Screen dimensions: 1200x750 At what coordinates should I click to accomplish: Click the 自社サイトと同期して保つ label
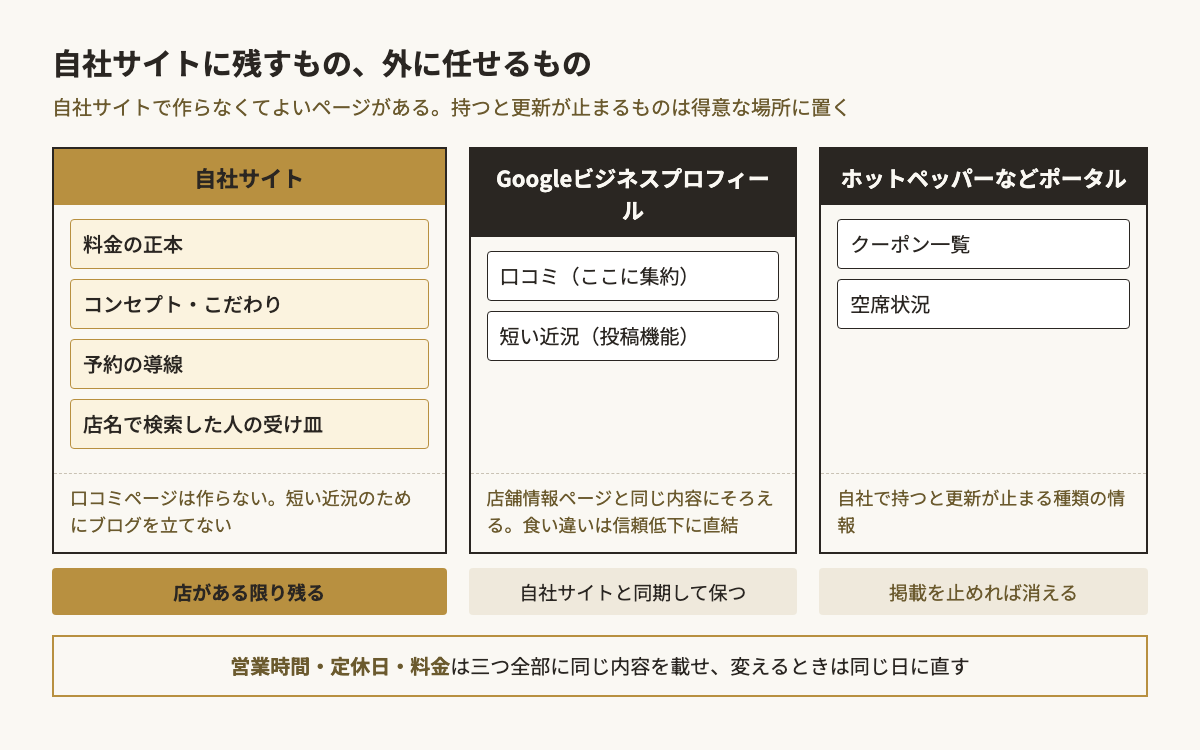point(633,592)
